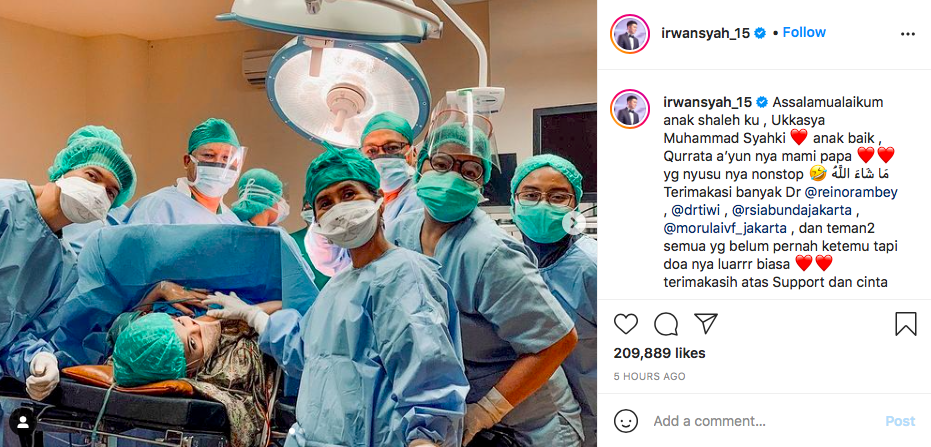The width and height of the screenshot is (931, 447).
Task: Go to the next photo arrow
Action: [x=574, y=223]
